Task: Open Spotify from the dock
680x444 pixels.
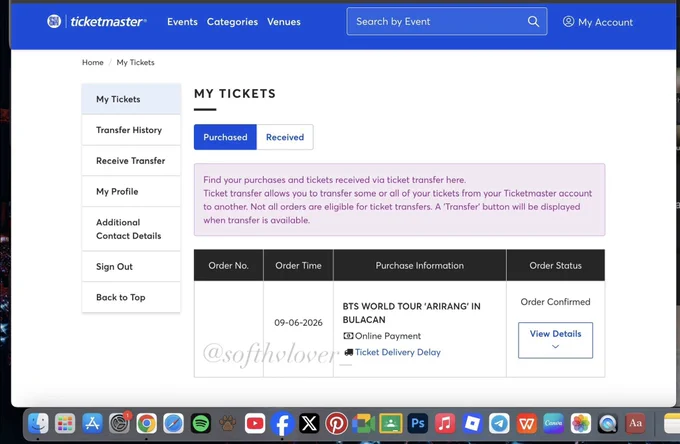Action: (201, 423)
